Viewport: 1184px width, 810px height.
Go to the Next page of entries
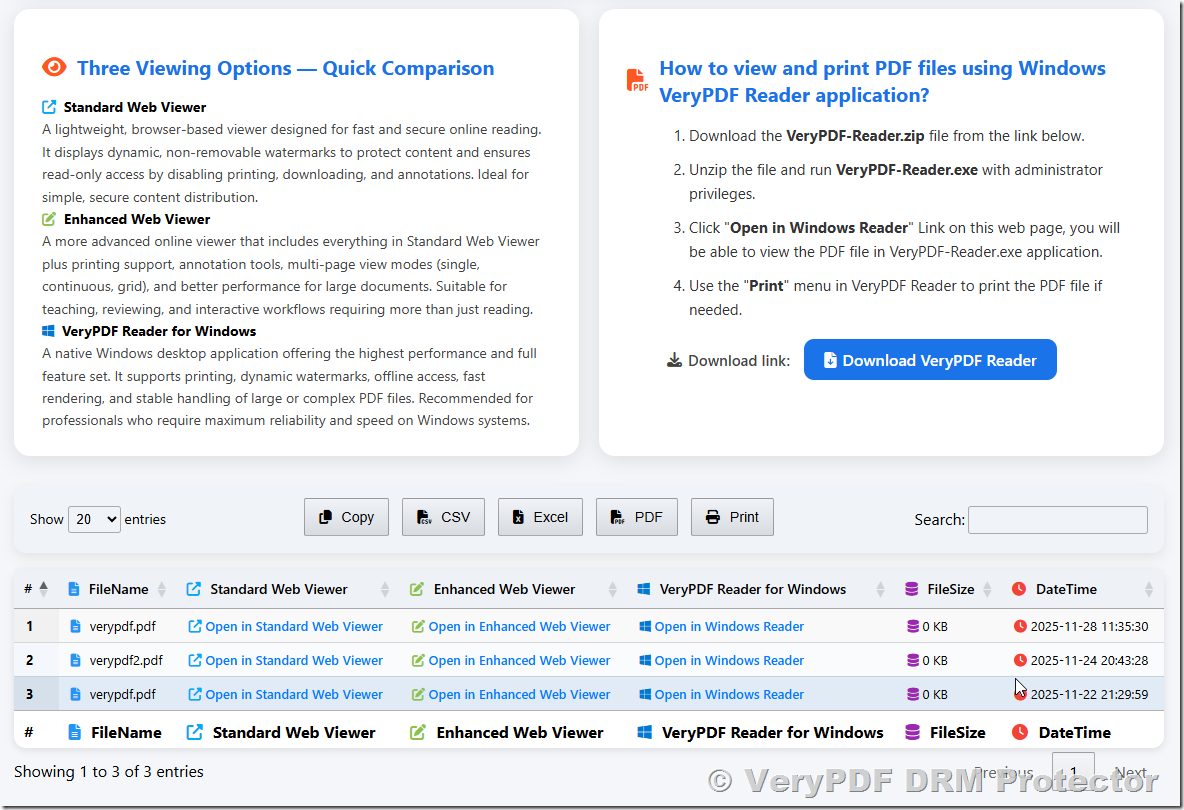tap(1130, 772)
